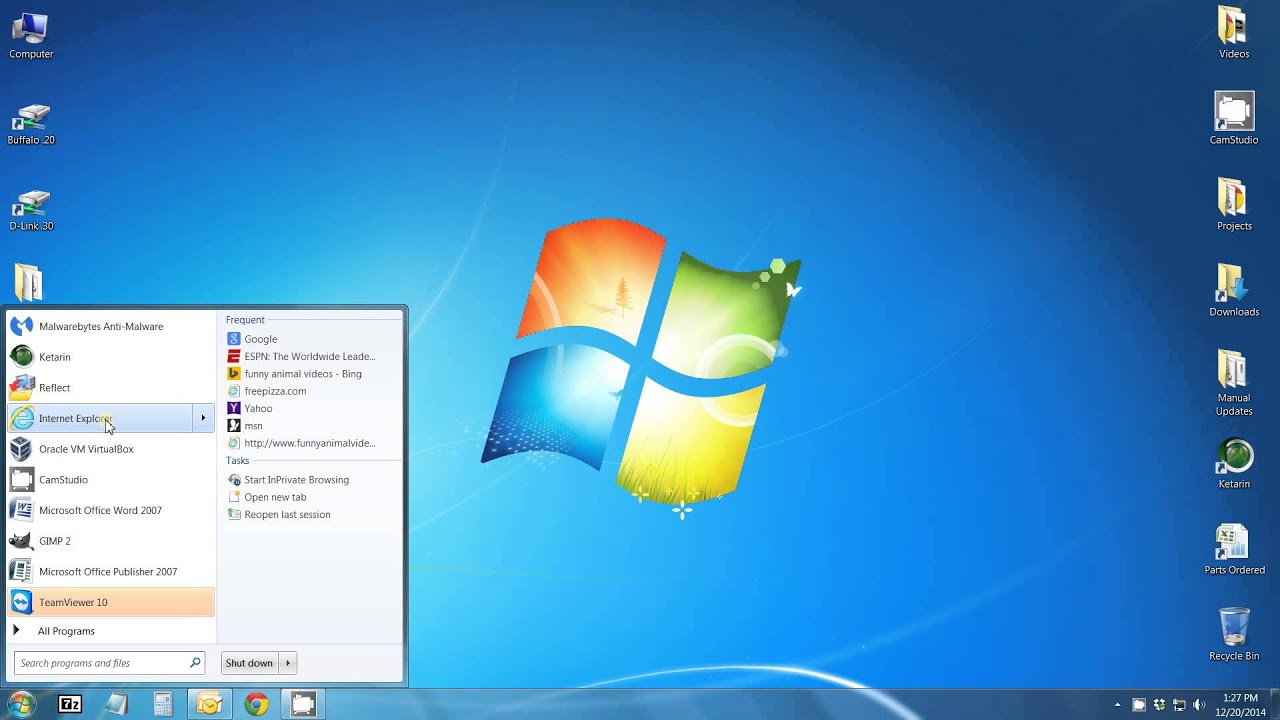Click the search magnifier in Start menu

pyautogui.click(x=195, y=663)
